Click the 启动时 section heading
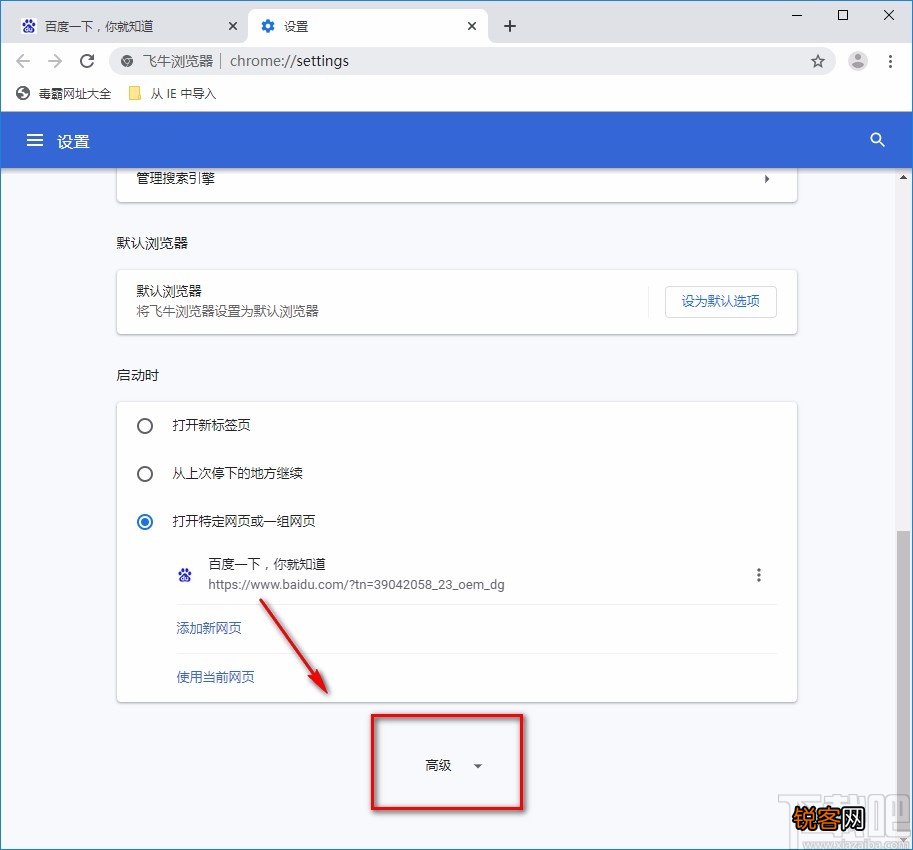The image size is (913, 850). click(137, 376)
